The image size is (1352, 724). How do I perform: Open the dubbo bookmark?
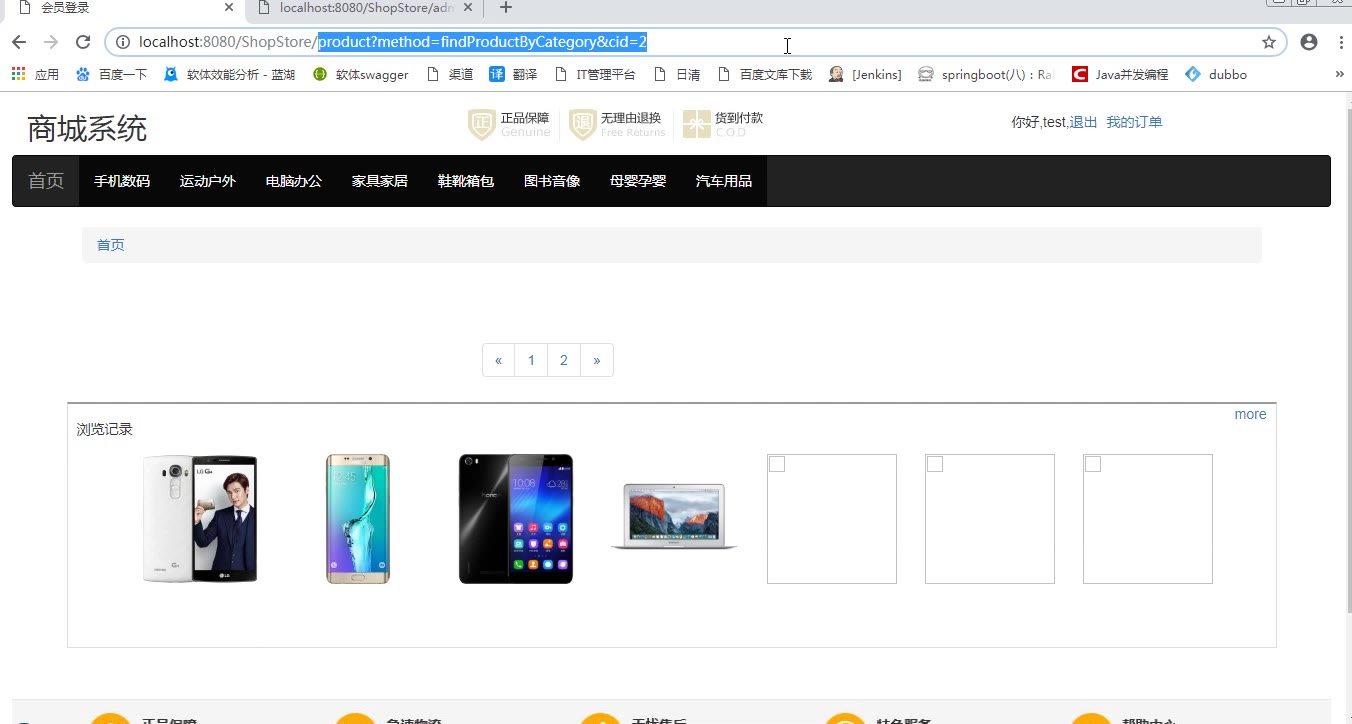(1216, 74)
